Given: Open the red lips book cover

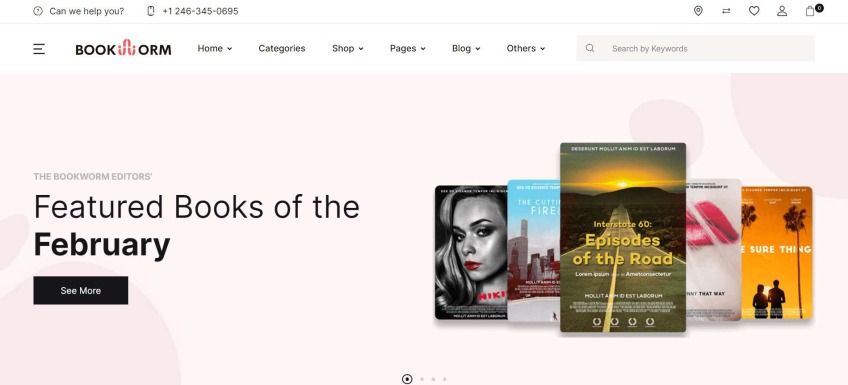Looking at the screenshot, I should [713, 250].
